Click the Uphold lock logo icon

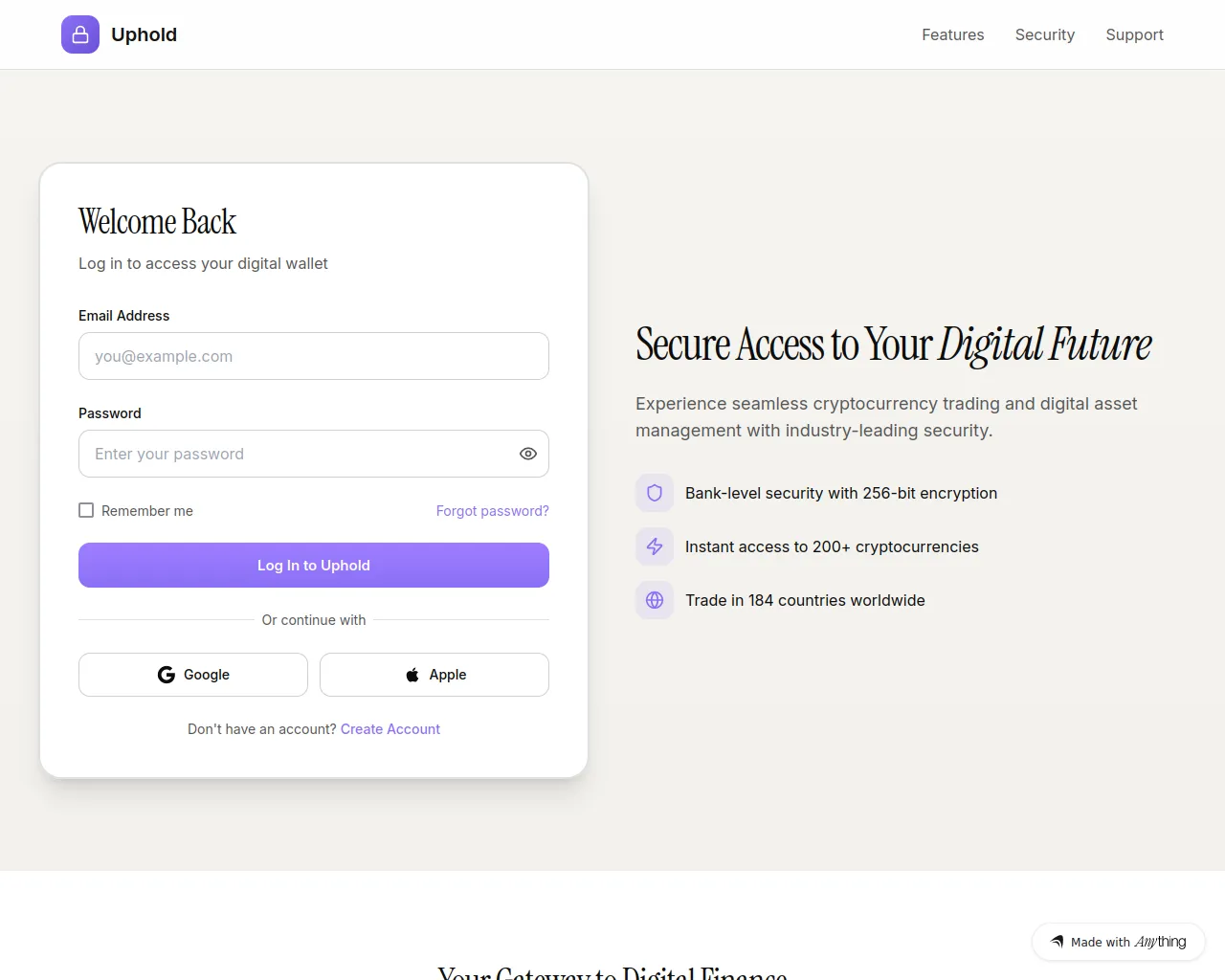coord(80,34)
